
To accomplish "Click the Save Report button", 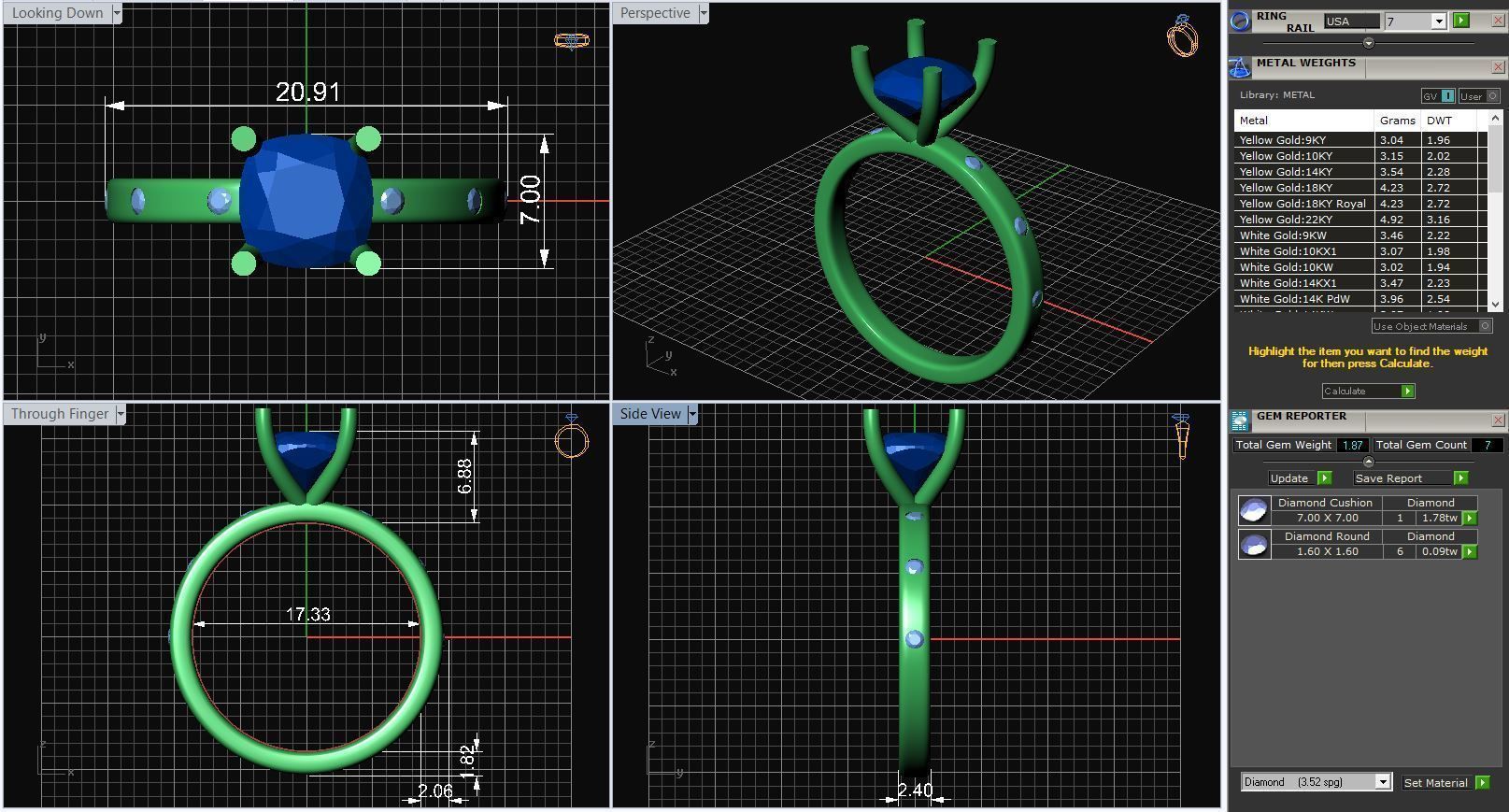I will pyautogui.click(x=1402, y=477).
